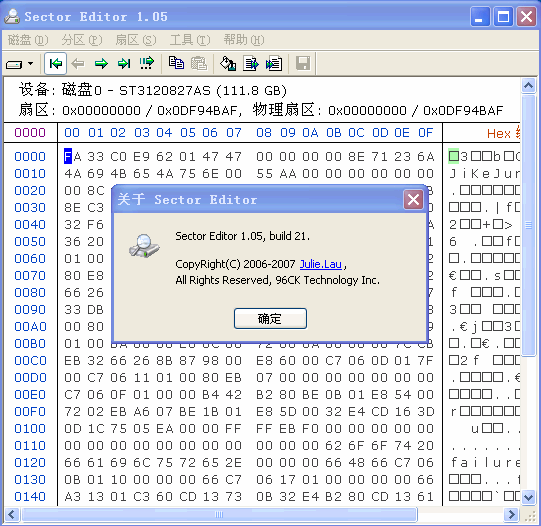
Task: Open the 分区(P) menu
Action: point(82,40)
